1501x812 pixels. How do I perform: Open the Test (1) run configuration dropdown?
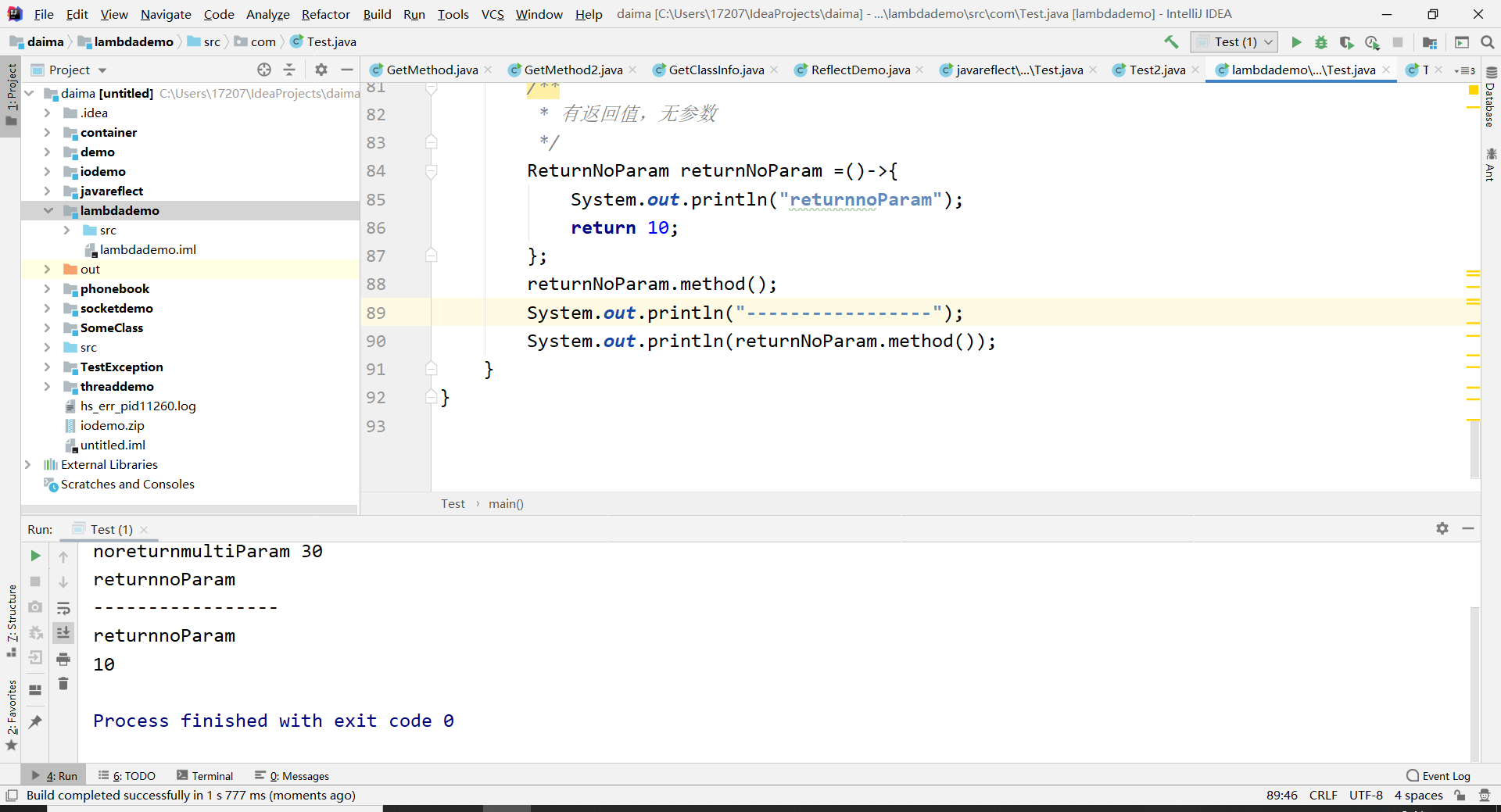(x=1234, y=42)
